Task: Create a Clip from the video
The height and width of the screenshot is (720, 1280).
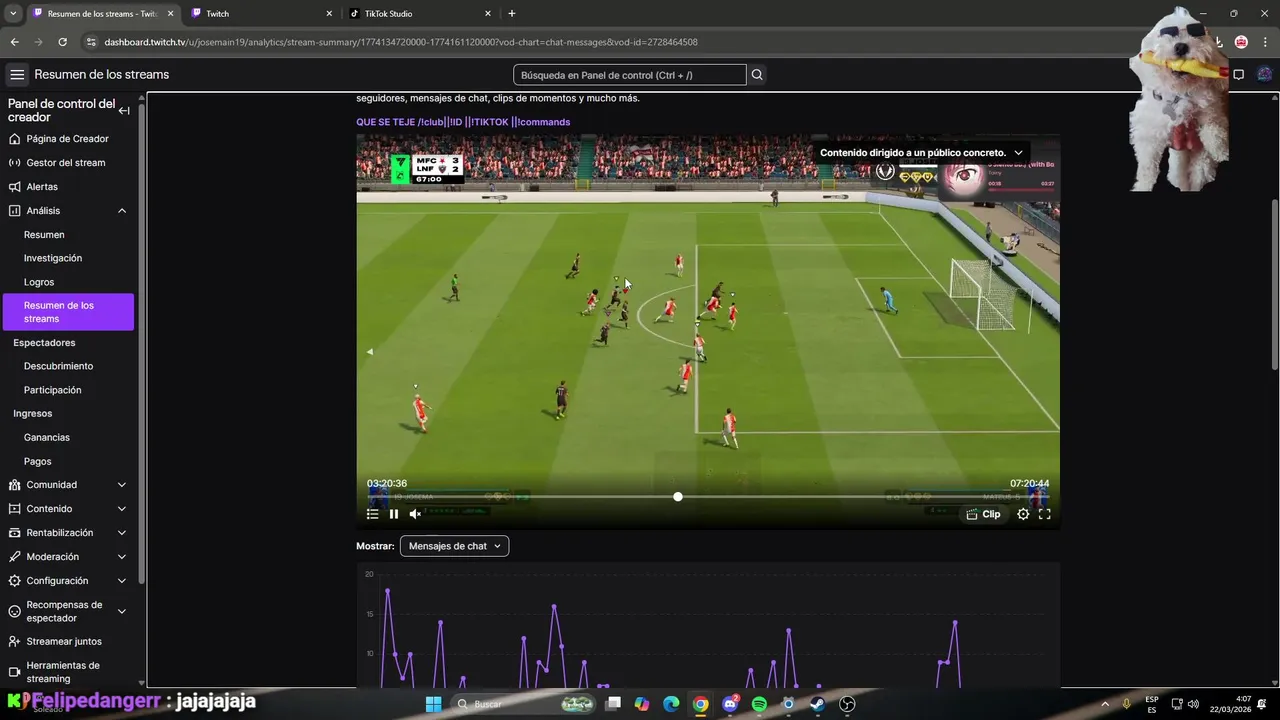Action: click(x=983, y=514)
